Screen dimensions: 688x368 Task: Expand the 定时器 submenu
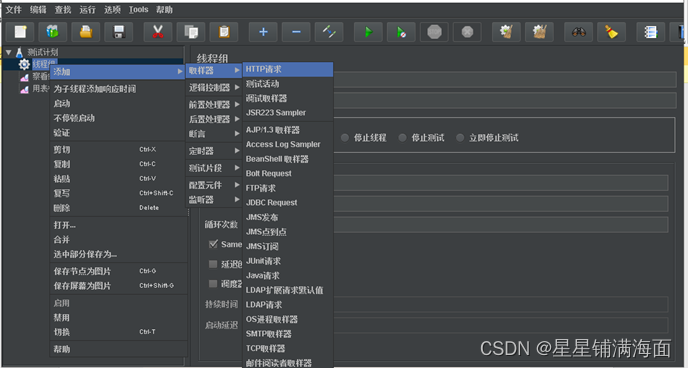point(214,151)
